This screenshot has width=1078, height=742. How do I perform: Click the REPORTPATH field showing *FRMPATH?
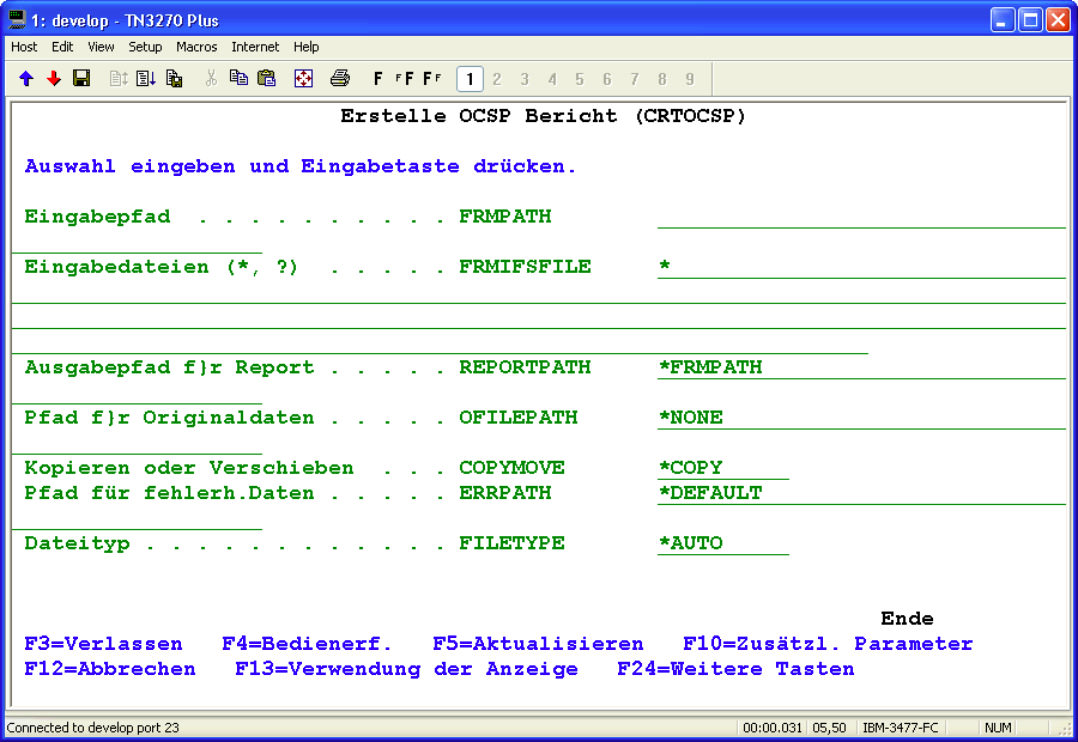pos(860,367)
